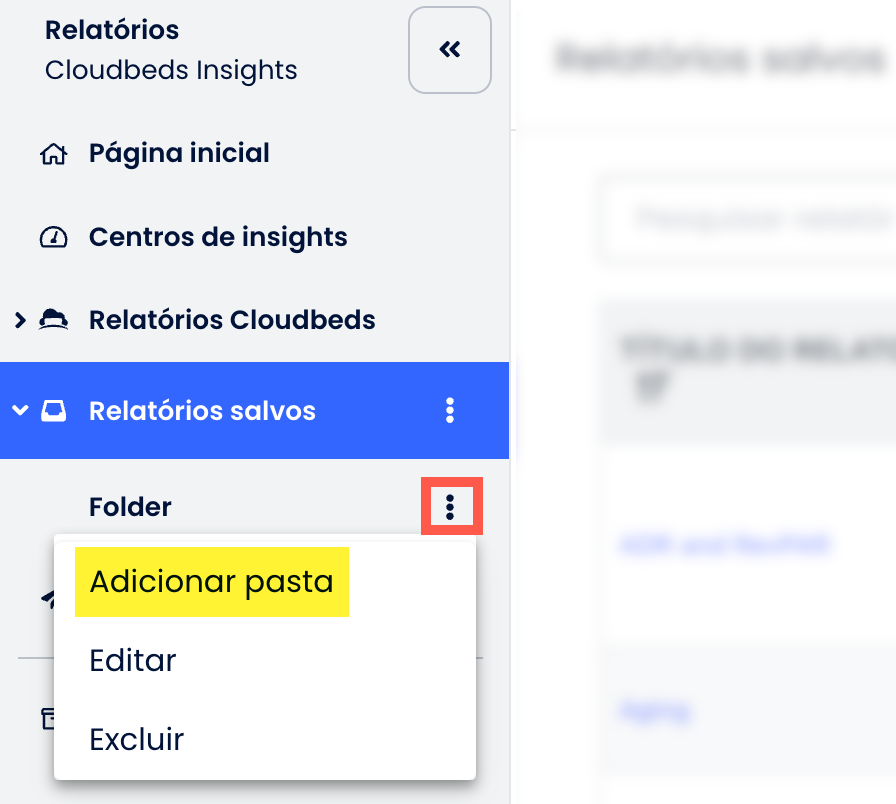
Task: Go to Página inicial
Action: (179, 154)
